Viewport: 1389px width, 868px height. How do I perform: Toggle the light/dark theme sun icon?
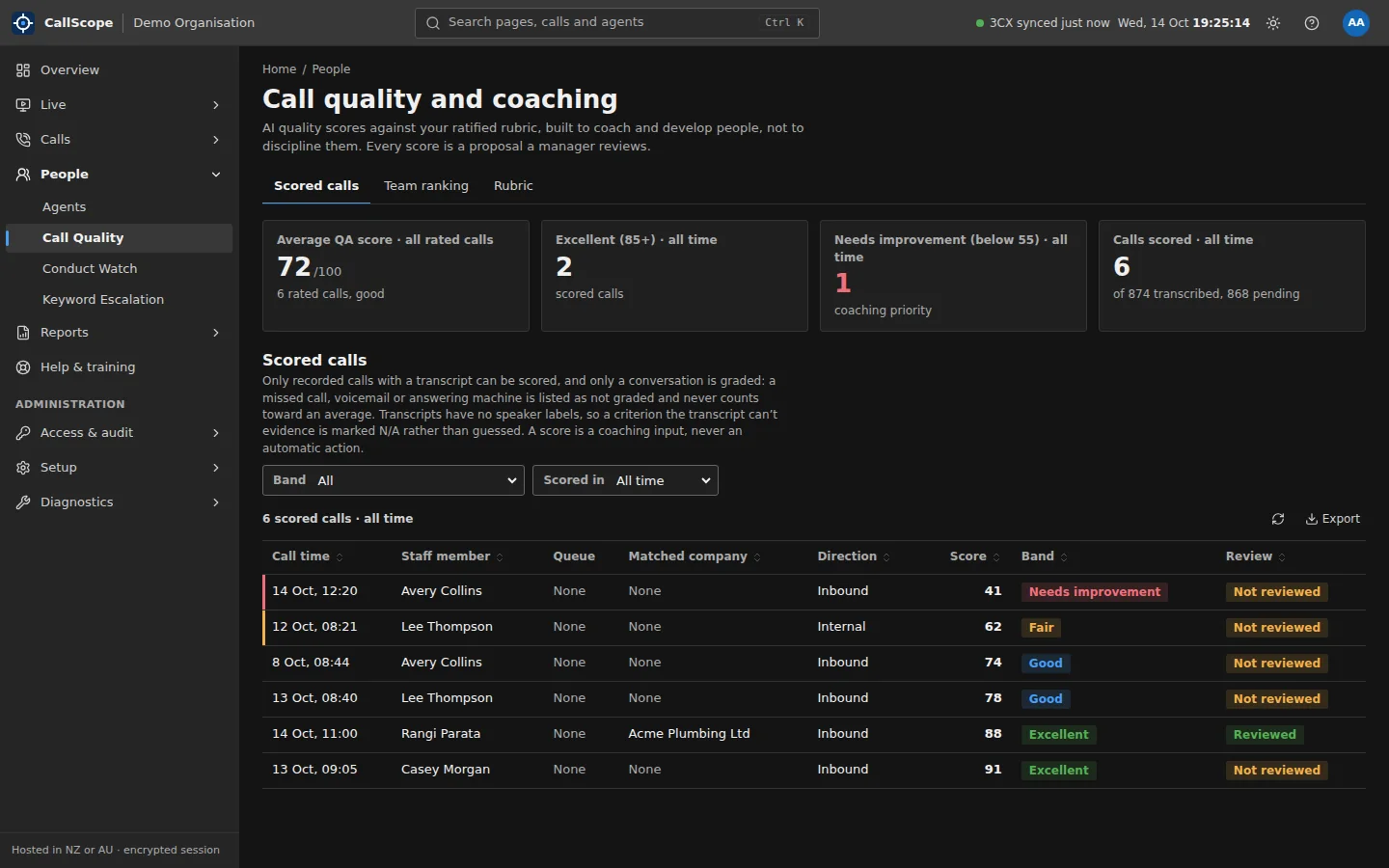(x=1273, y=23)
